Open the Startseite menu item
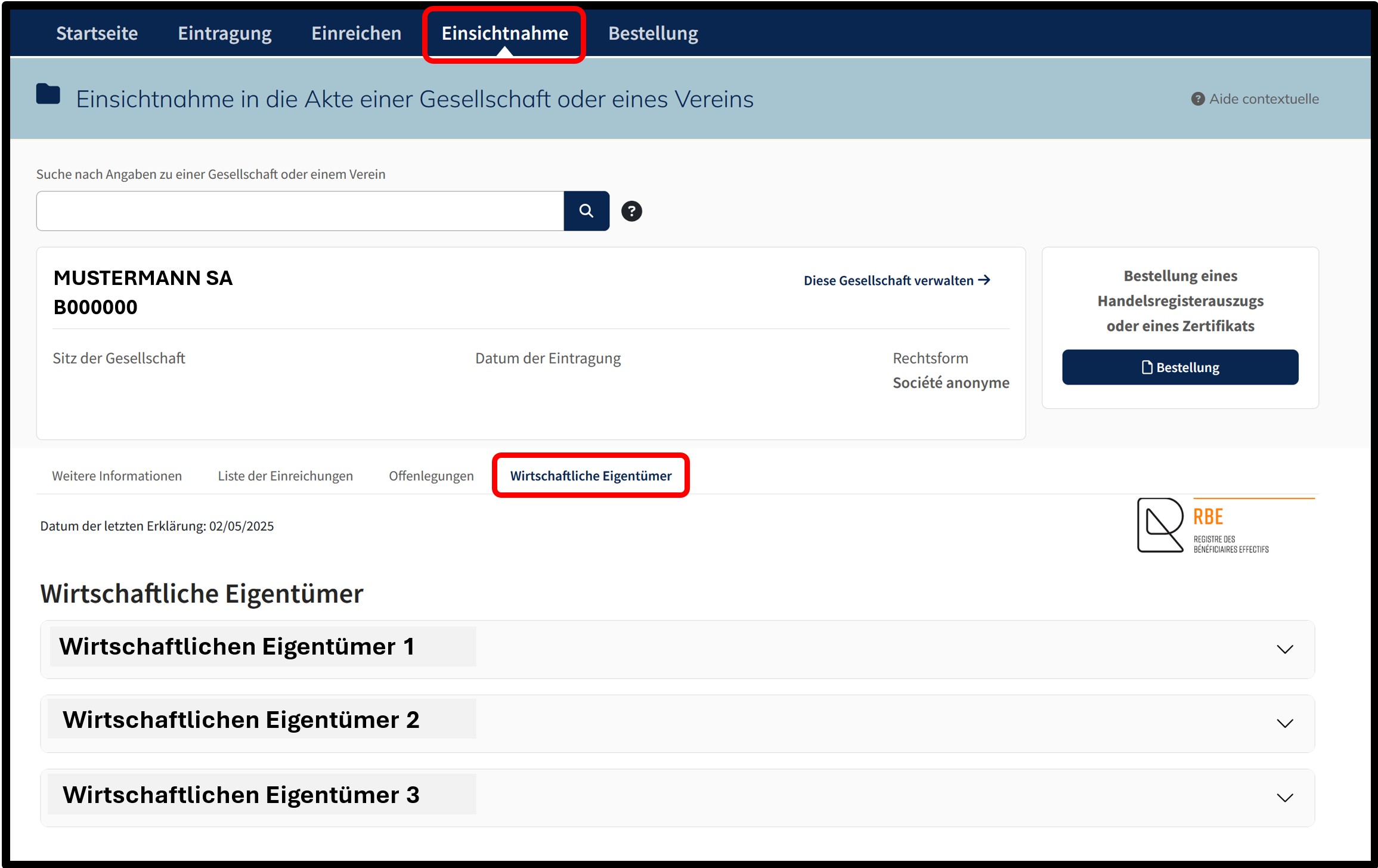Screen dimensions: 1378x868 (x=97, y=33)
